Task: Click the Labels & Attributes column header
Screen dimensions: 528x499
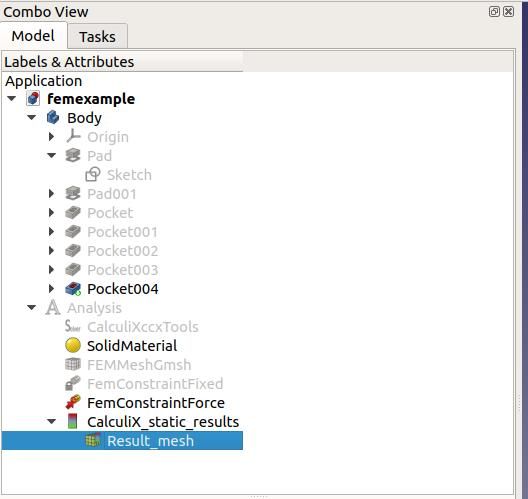Action: pyautogui.click(x=122, y=62)
